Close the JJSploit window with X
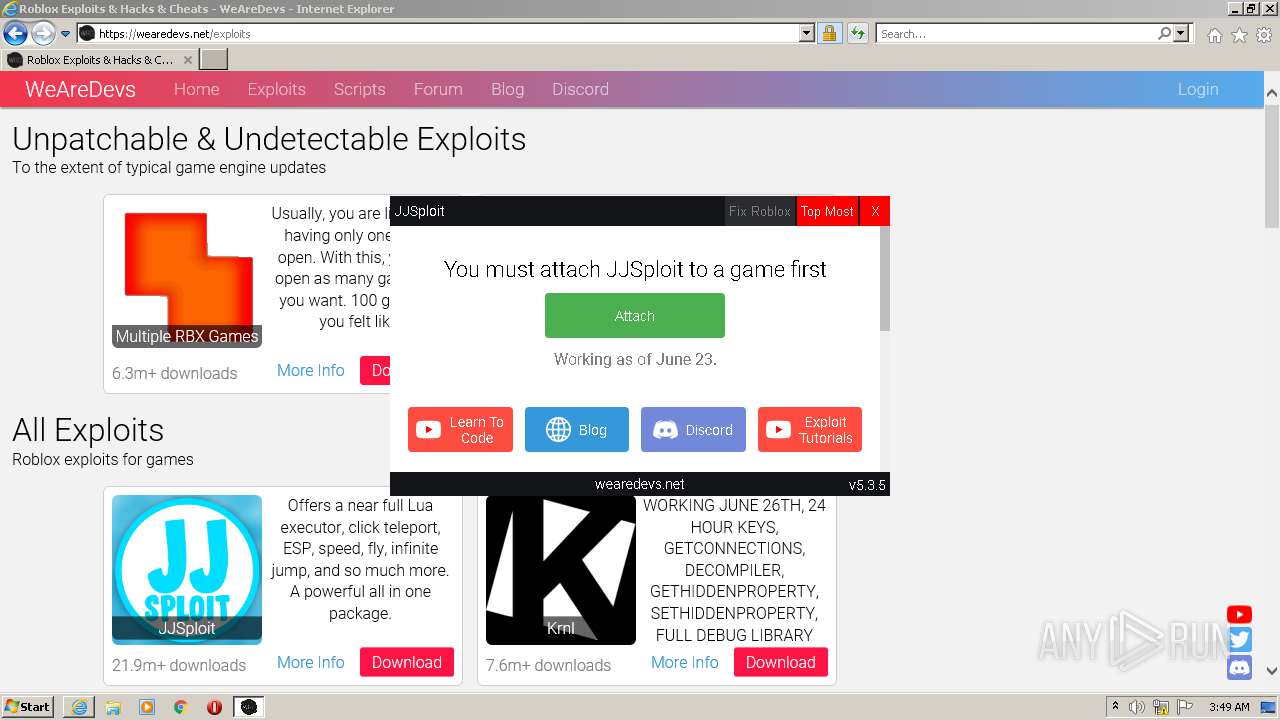The width and height of the screenshot is (1280, 720). click(x=875, y=211)
